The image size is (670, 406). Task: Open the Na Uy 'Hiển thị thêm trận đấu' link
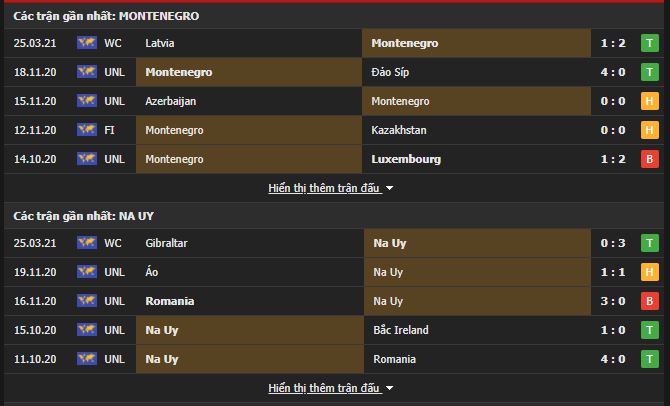(x=324, y=388)
